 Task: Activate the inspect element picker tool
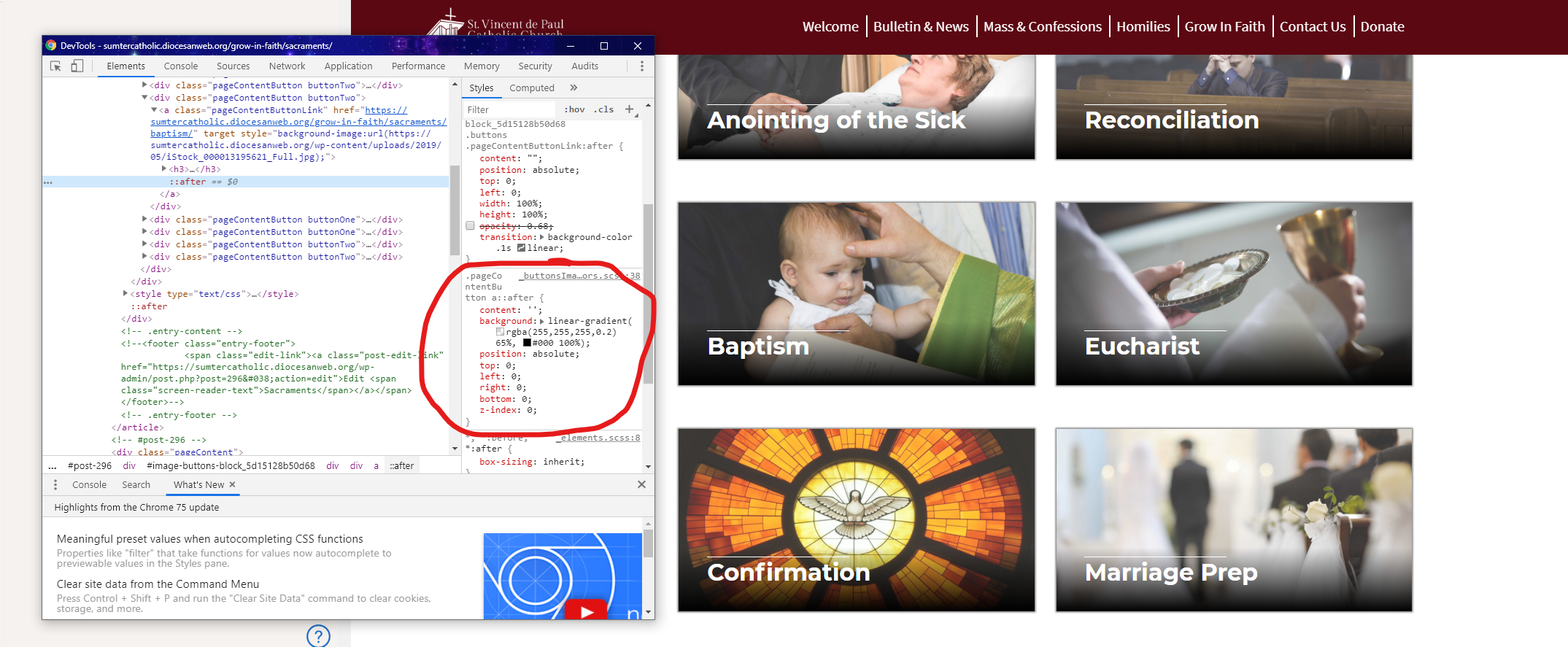(x=55, y=66)
